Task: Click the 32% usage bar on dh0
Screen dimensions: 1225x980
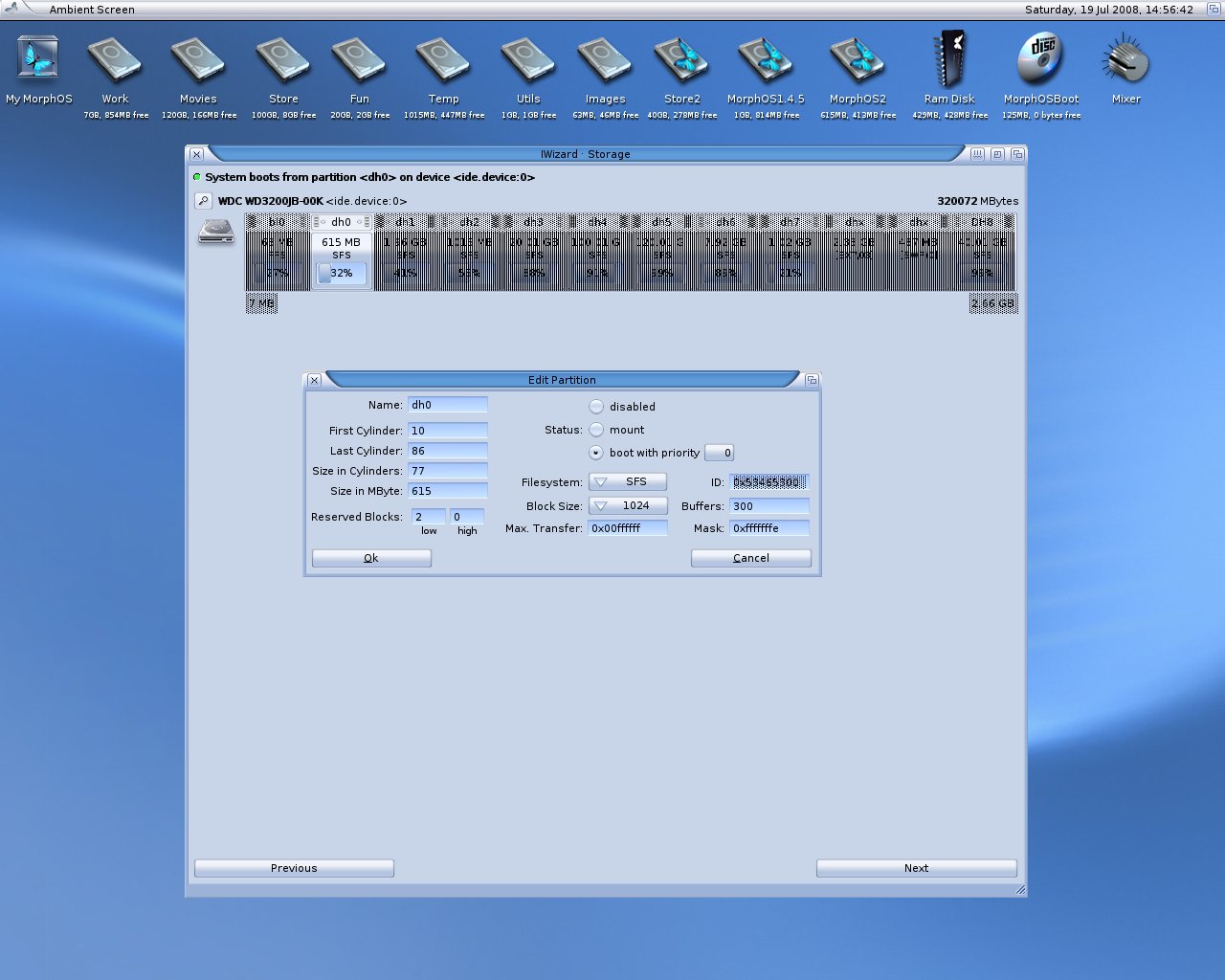Action: tap(342, 274)
